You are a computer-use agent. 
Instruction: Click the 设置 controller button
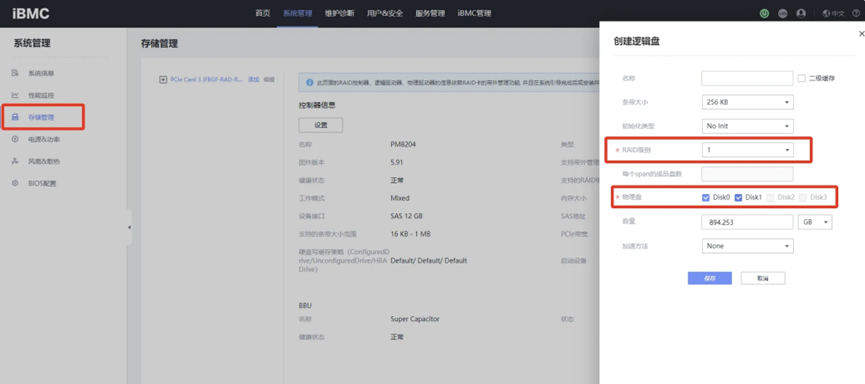pos(321,125)
